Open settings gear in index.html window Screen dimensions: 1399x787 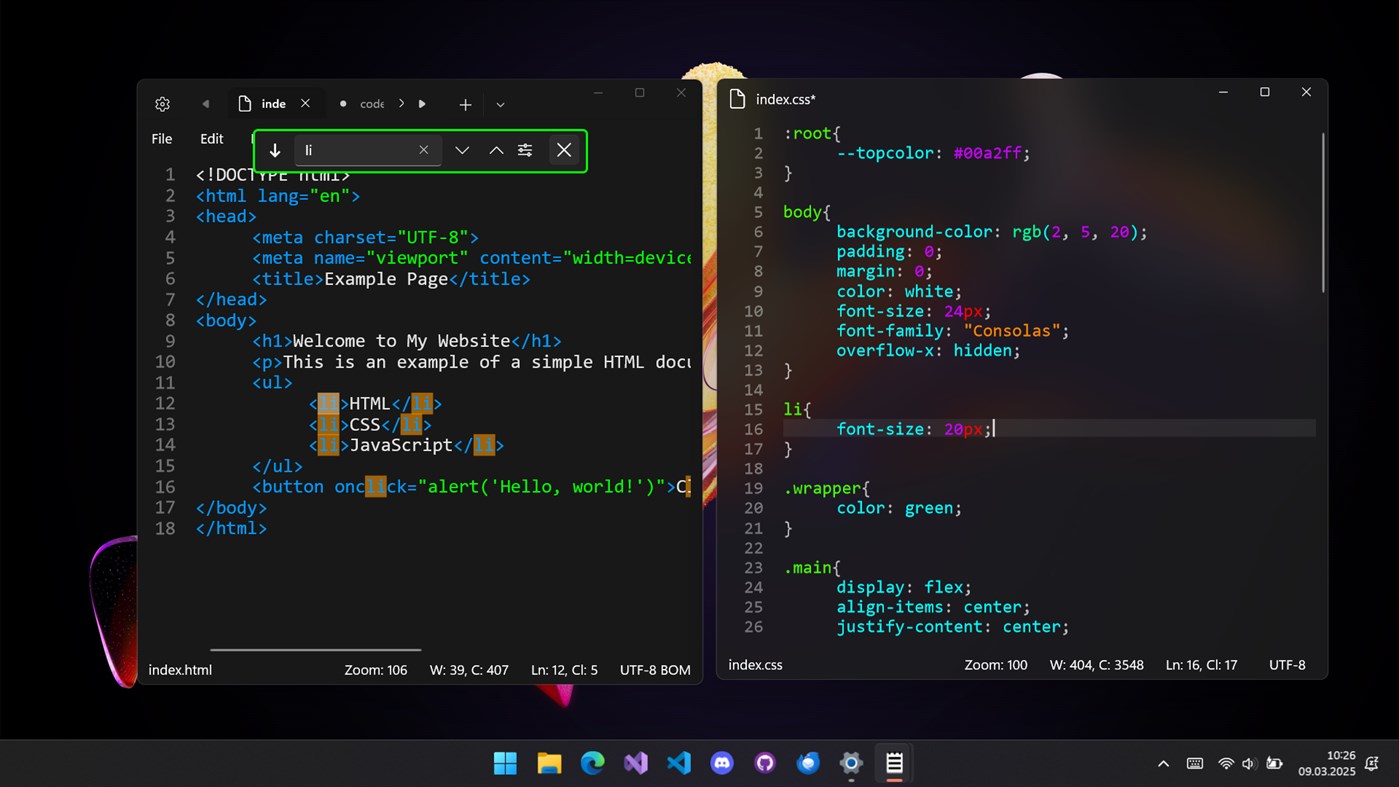pyautogui.click(x=163, y=104)
